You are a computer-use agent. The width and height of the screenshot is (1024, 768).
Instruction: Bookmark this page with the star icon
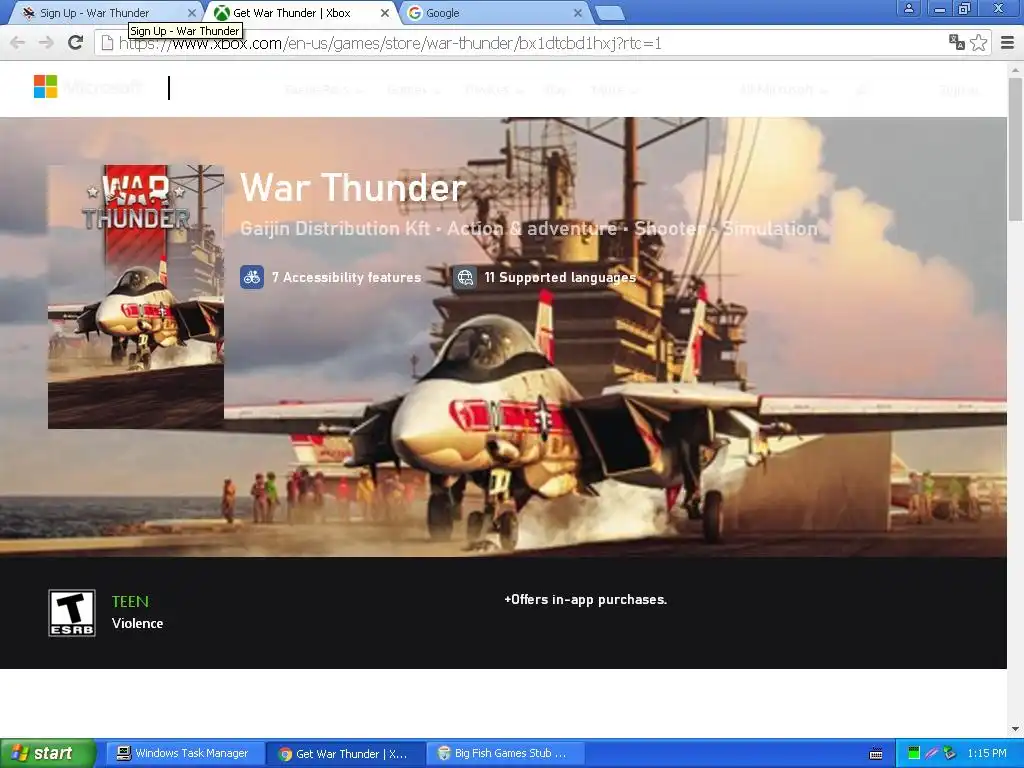(x=978, y=43)
